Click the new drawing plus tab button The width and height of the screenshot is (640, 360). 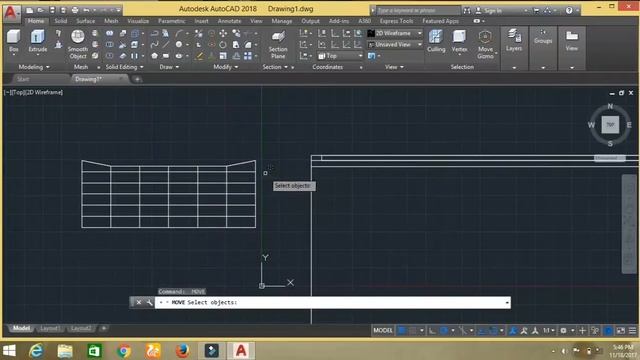click(x=137, y=79)
